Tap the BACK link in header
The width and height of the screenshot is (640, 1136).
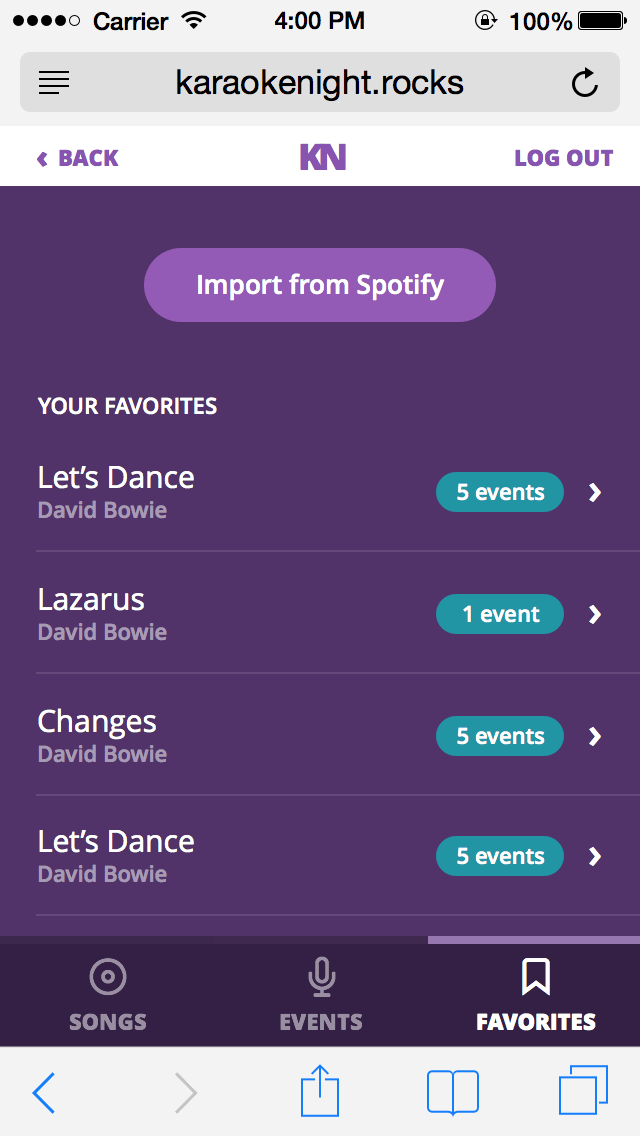(78, 158)
